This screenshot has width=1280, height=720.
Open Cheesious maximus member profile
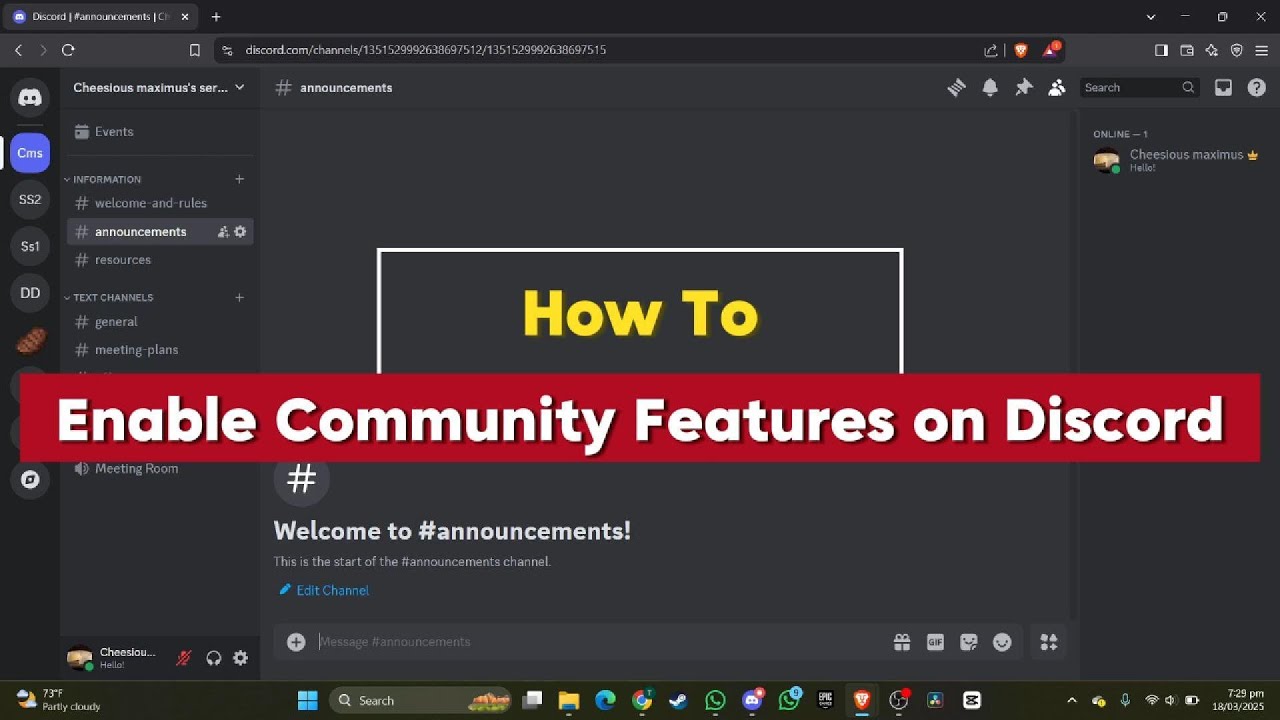1175,160
